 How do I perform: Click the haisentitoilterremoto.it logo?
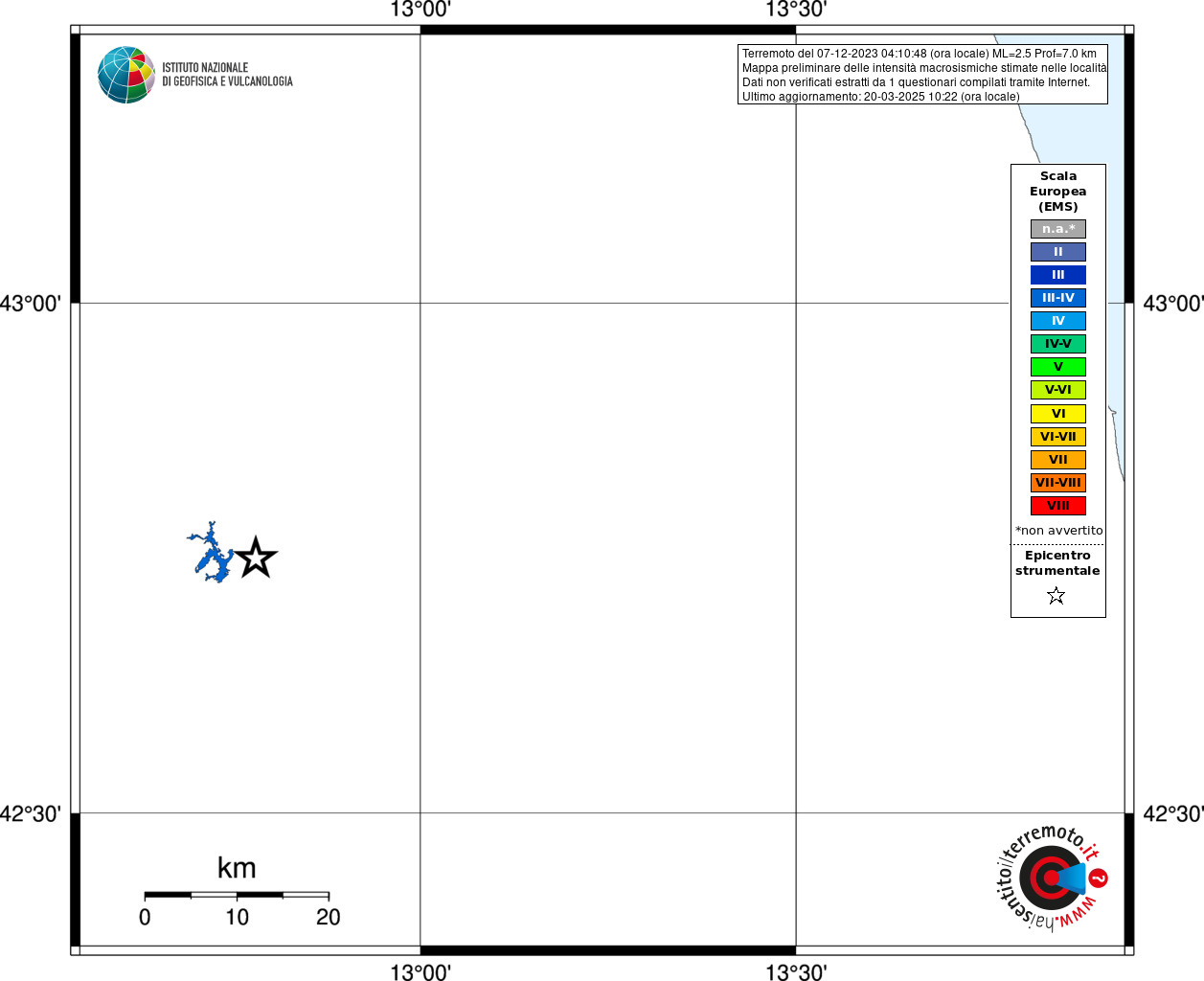[x=1053, y=878]
